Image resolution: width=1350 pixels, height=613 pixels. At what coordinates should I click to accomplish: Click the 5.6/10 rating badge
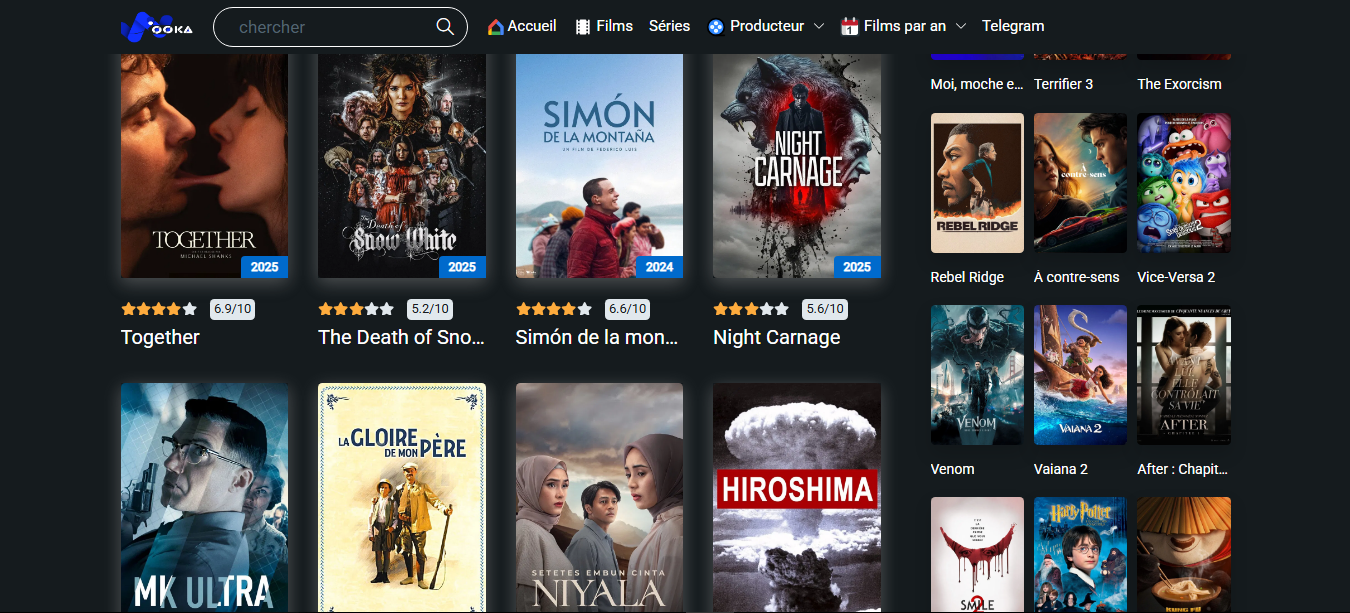825,309
